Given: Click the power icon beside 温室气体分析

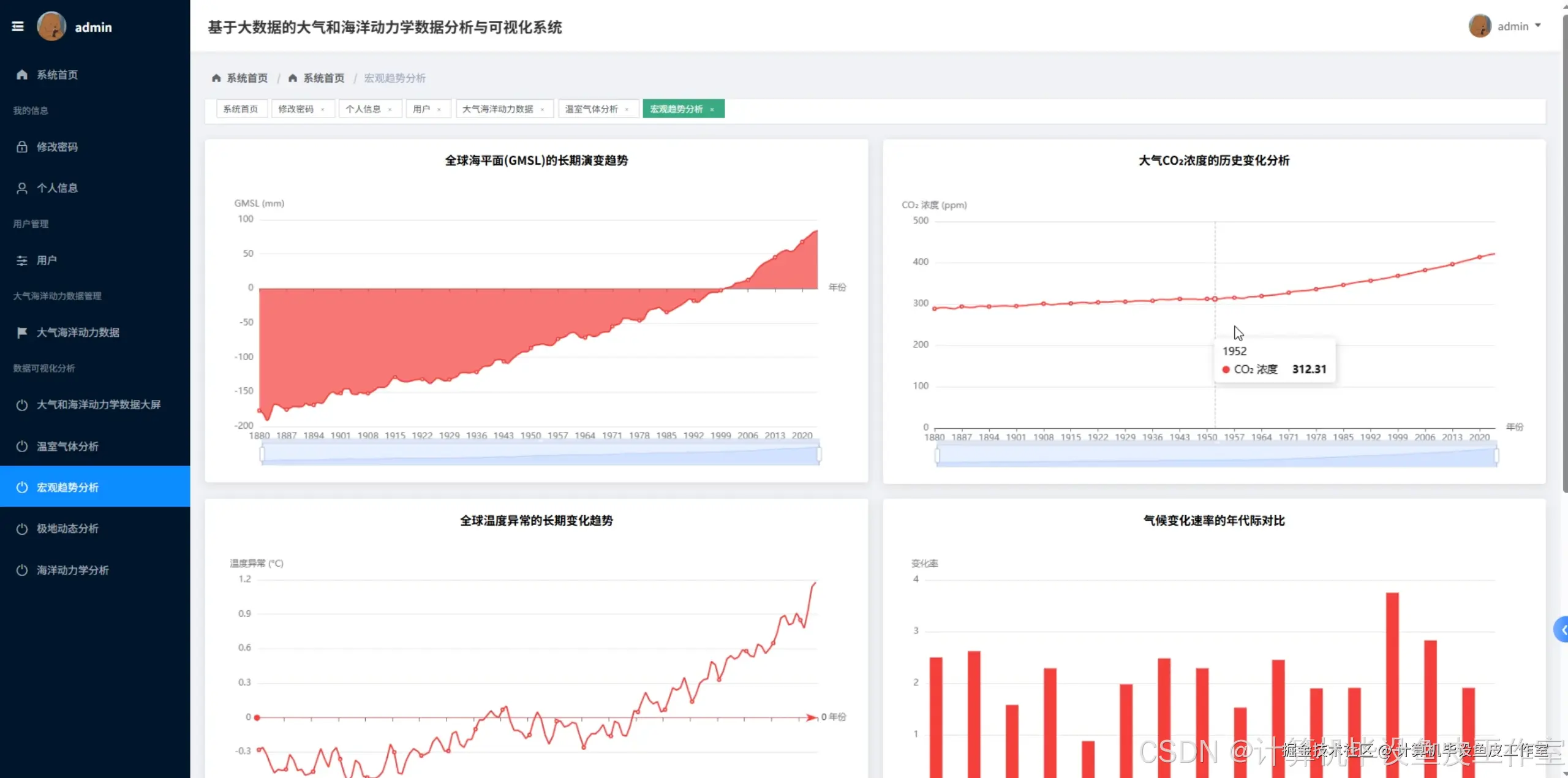Looking at the screenshot, I should click(x=22, y=447).
